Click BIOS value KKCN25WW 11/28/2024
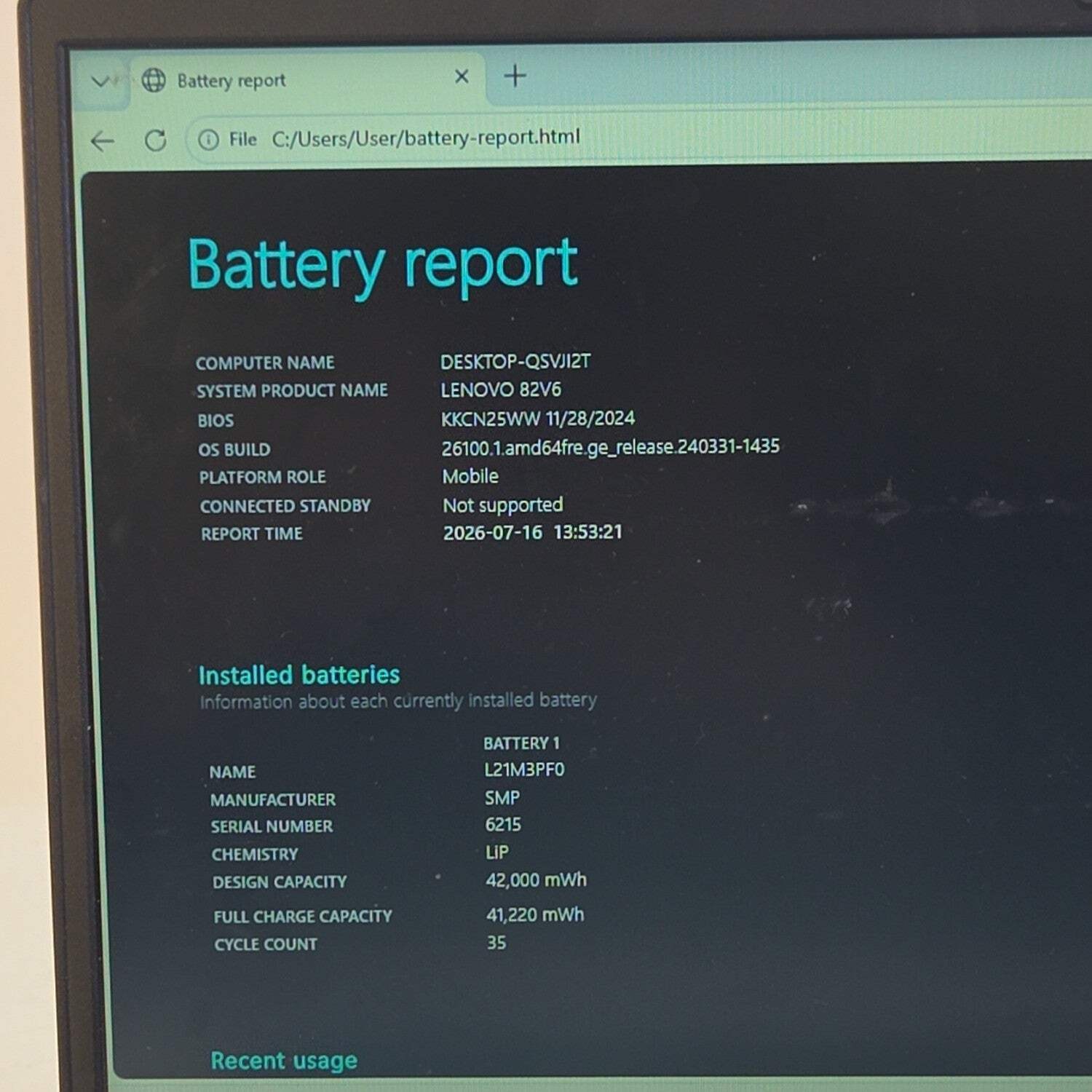This screenshot has height=1092, width=1092. click(x=538, y=419)
